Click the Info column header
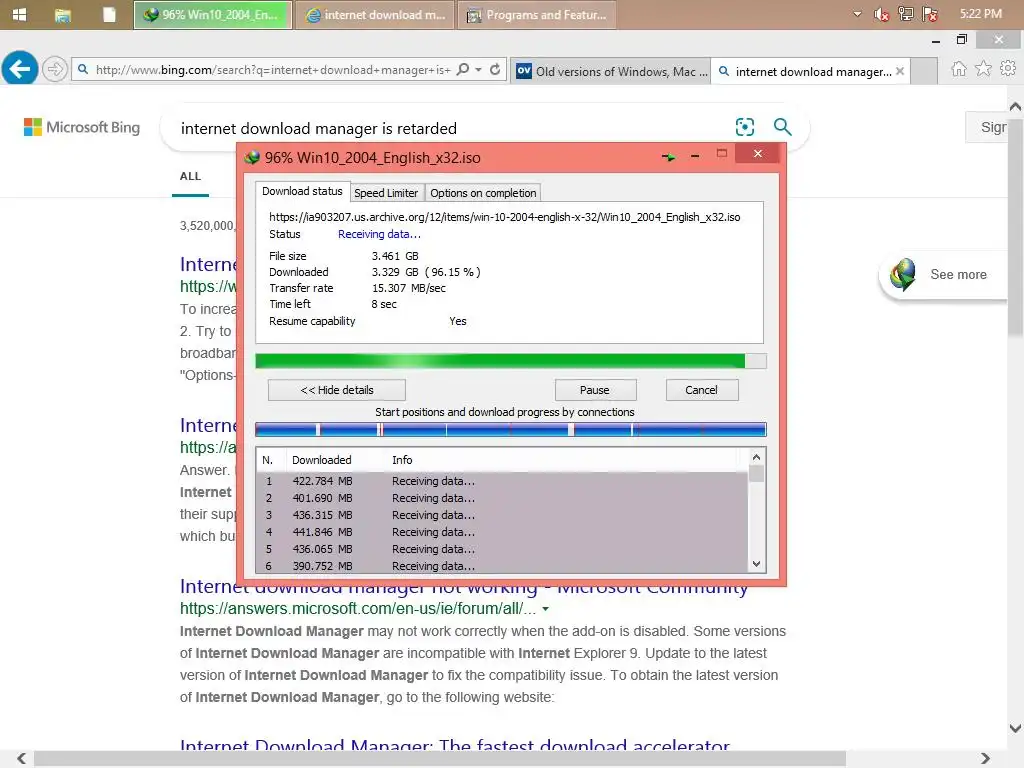This screenshot has height=768, width=1024. [x=402, y=460]
